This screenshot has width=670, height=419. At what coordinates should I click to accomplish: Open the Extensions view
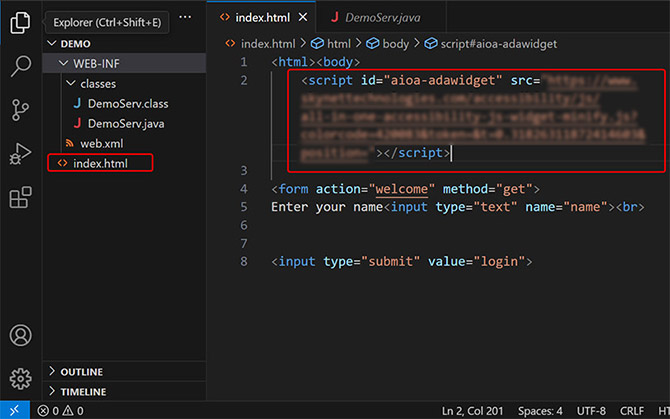coord(20,198)
